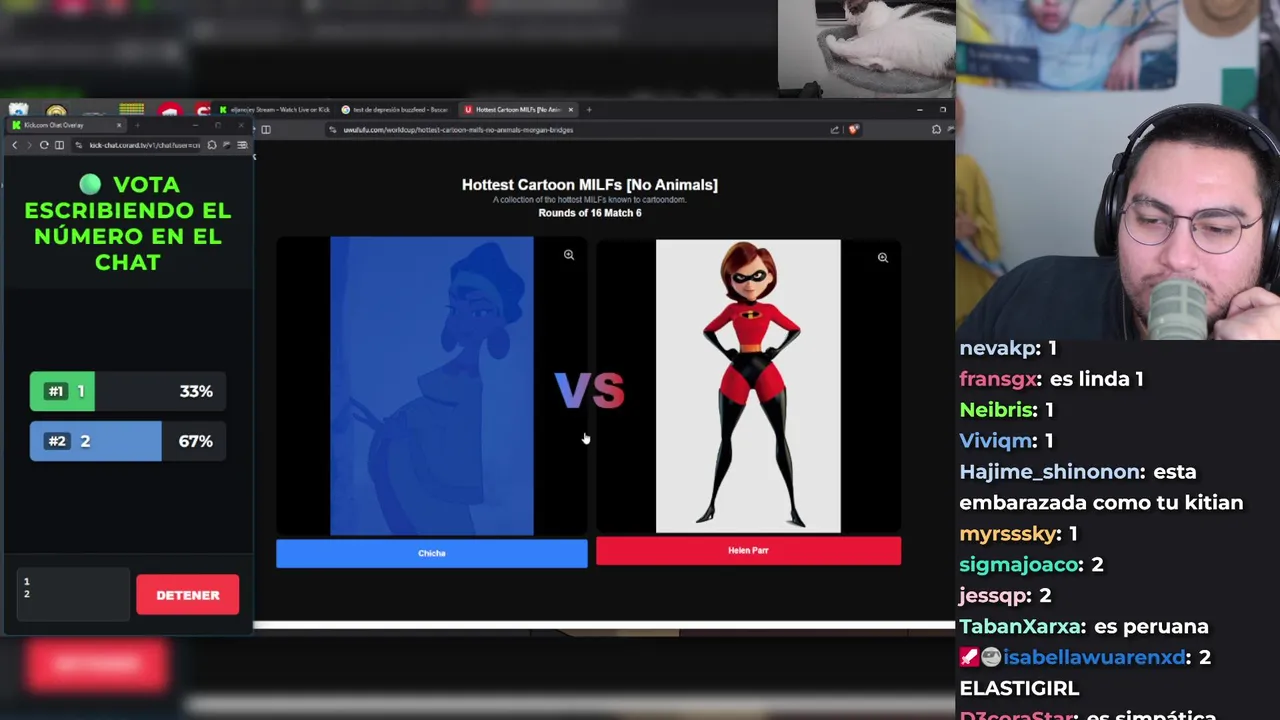Reload the chat overlay window
Image resolution: width=1280 pixels, height=720 pixels.
click(44, 145)
